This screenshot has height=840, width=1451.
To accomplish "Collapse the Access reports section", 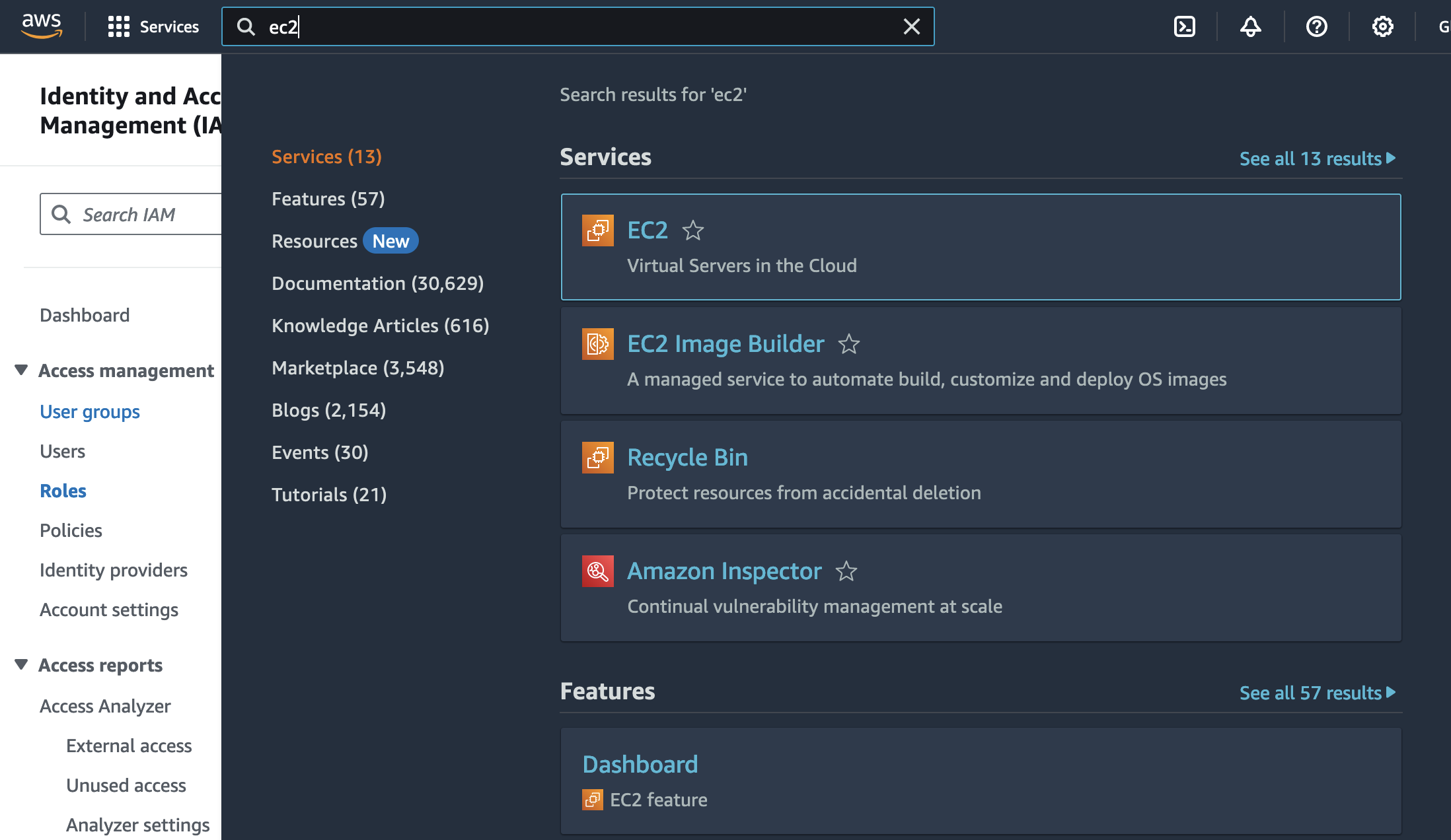I will click(21, 664).
